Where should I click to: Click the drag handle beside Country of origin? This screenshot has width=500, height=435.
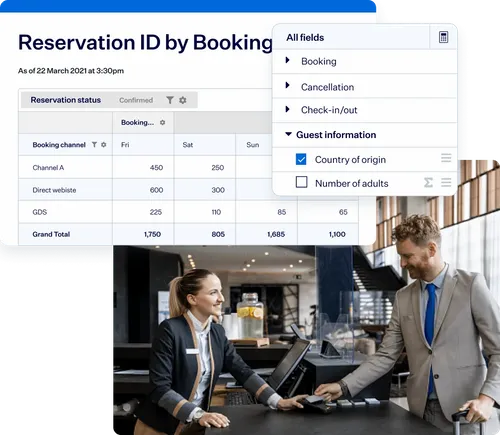coord(446,158)
